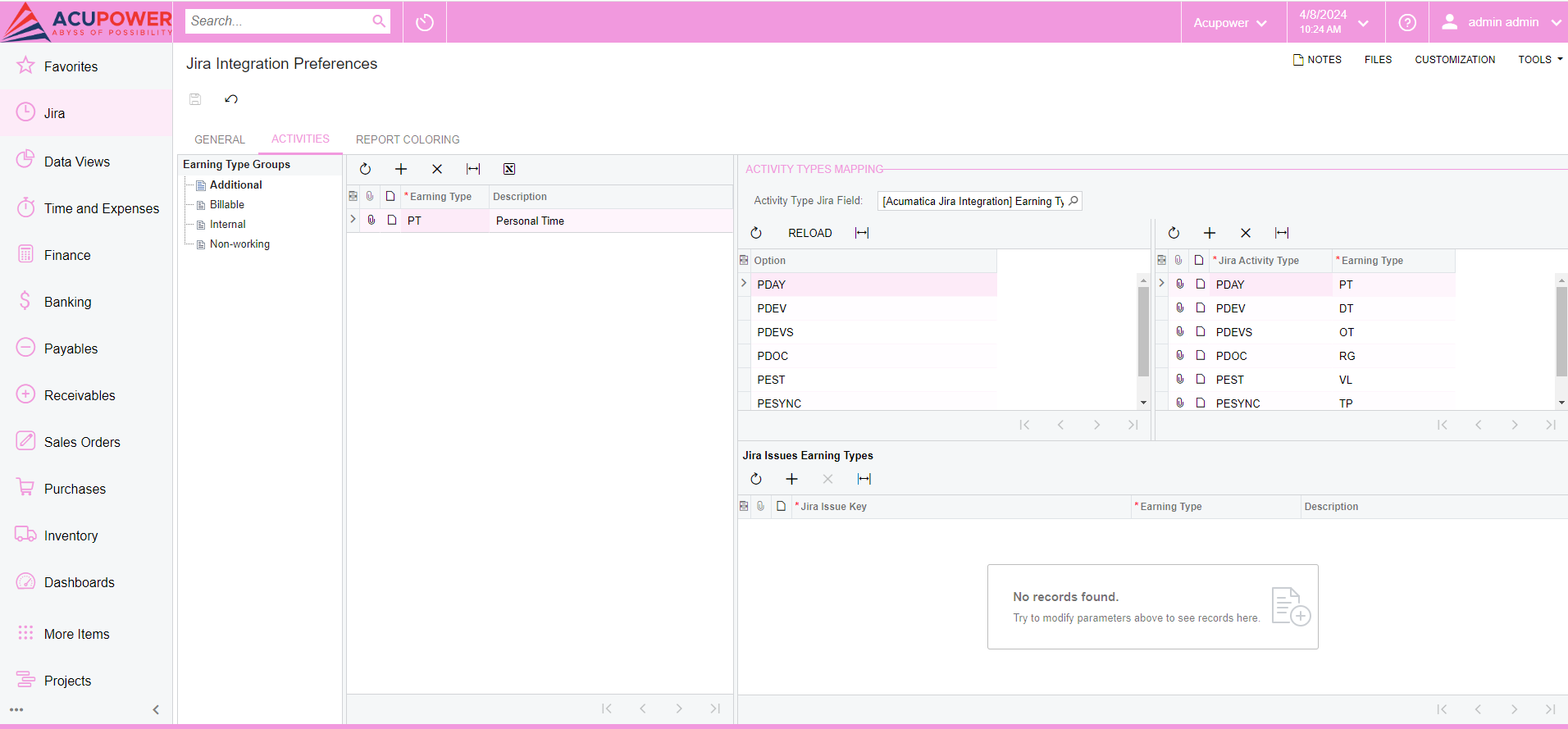Open the Sales Orders workspace
Viewport: 1568px width, 729px height.
pyautogui.click(x=86, y=442)
